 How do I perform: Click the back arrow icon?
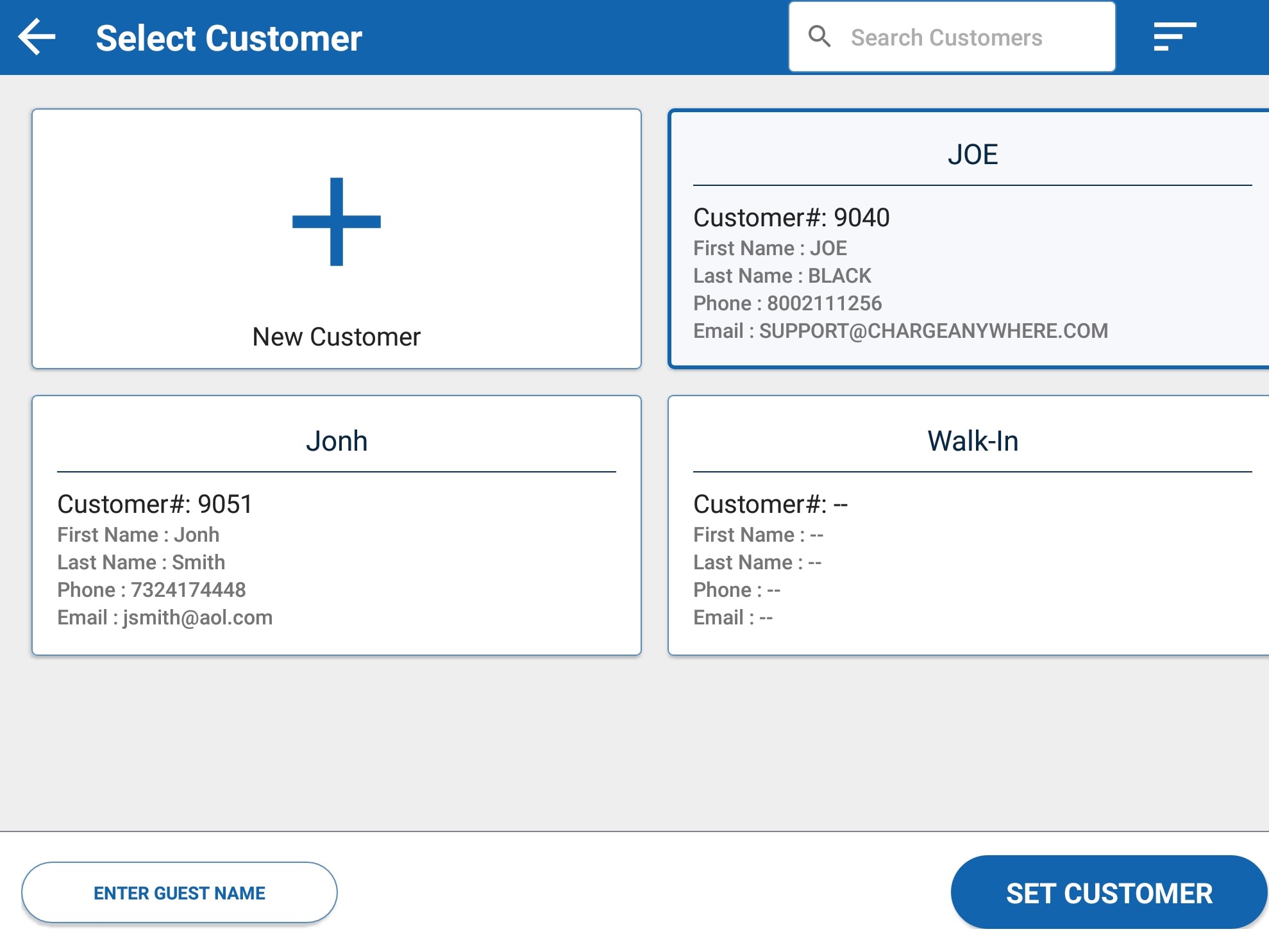coord(37,37)
